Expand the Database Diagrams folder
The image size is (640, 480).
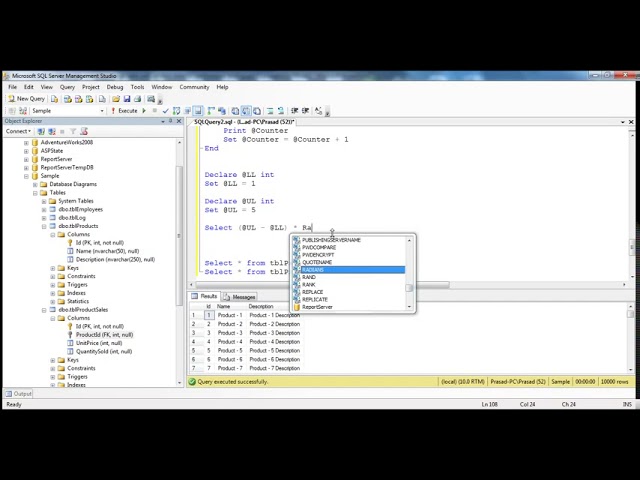(x=35, y=184)
